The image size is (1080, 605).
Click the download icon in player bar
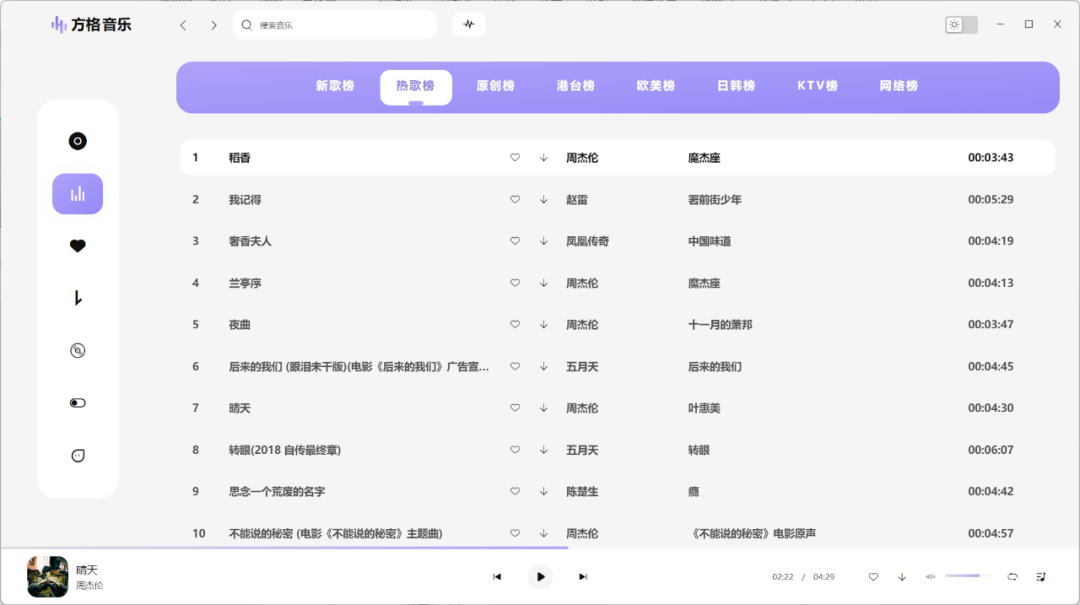902,577
